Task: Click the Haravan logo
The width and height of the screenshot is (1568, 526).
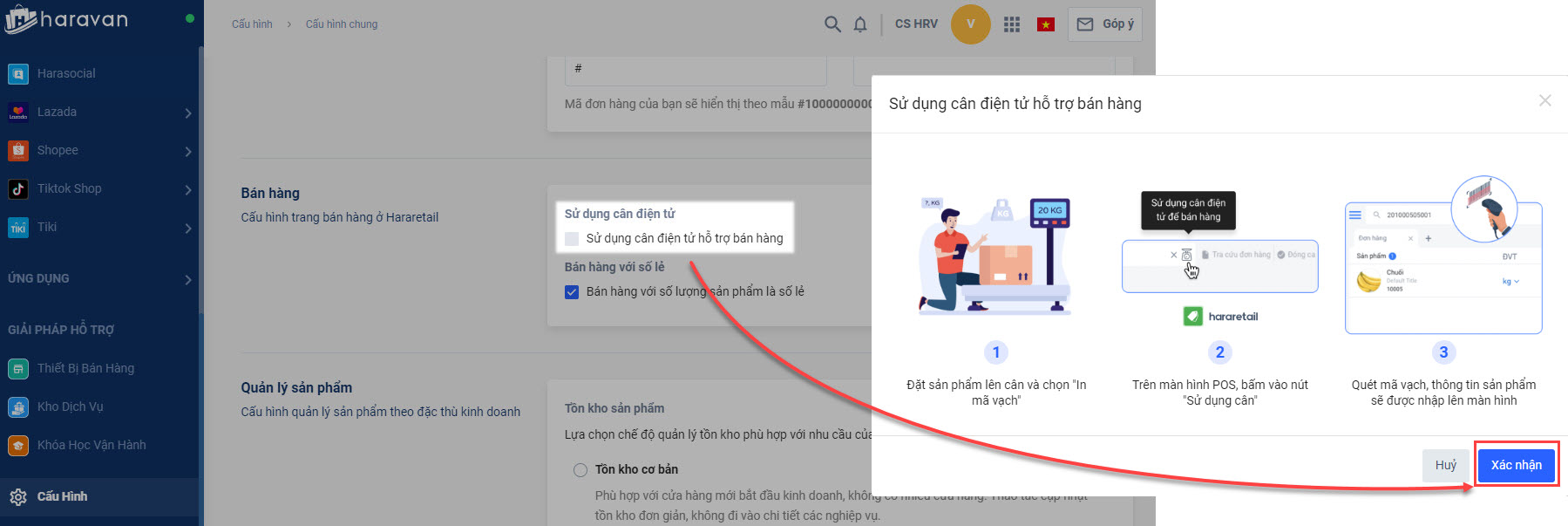Action: (66, 19)
